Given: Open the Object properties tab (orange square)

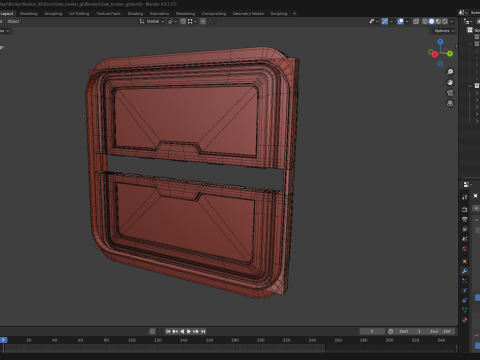Looking at the screenshot, I should point(465,261).
